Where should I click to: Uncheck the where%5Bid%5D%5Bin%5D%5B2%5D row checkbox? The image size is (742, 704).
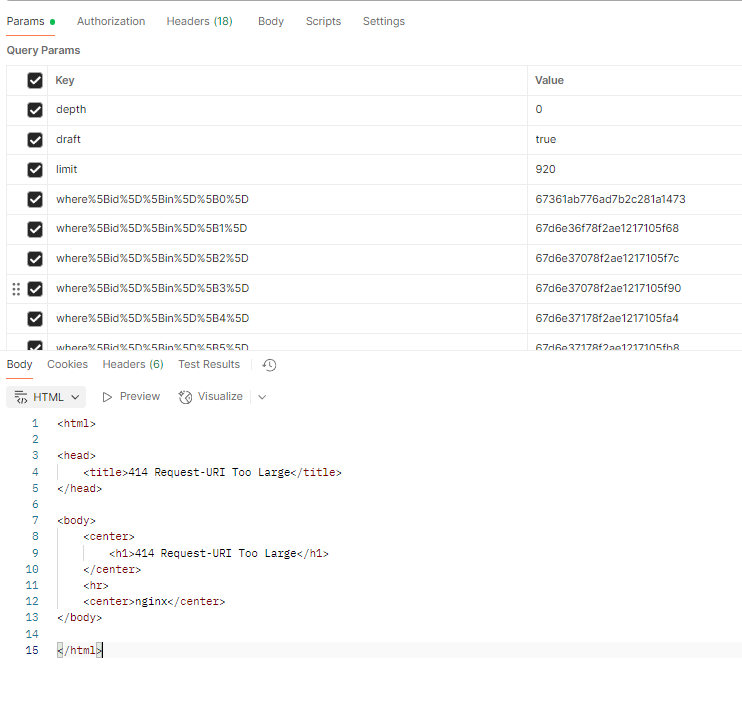pyautogui.click(x=35, y=259)
